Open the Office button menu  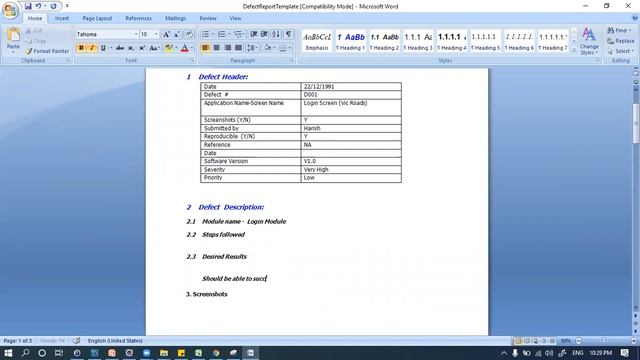tap(10, 10)
